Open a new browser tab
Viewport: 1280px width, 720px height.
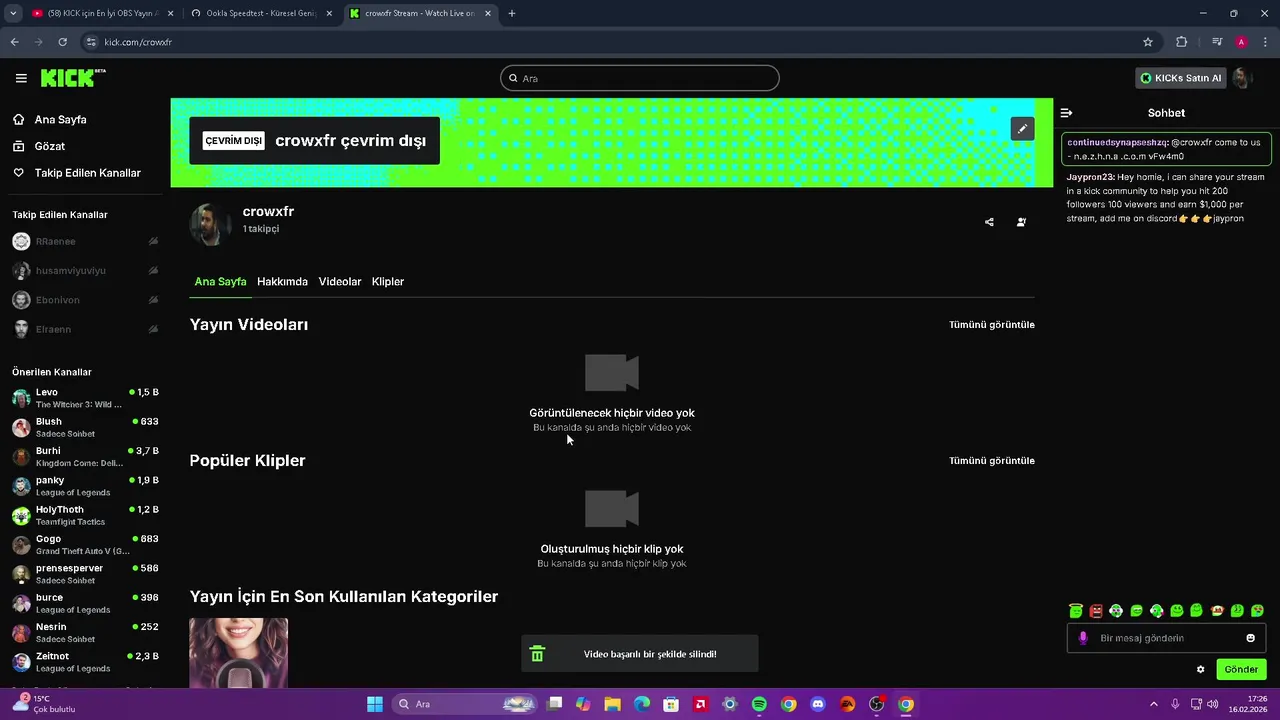click(512, 13)
